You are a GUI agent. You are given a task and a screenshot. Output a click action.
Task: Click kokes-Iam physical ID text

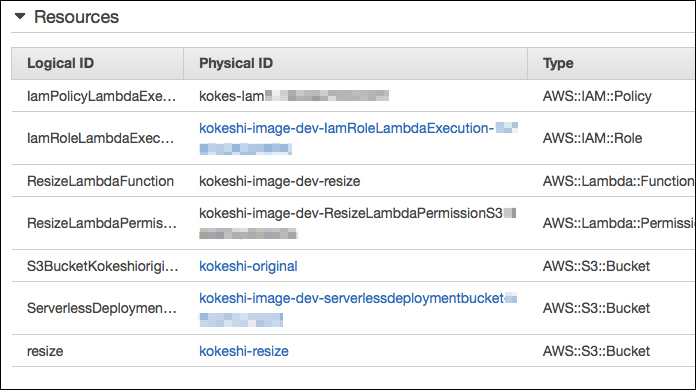(231, 96)
